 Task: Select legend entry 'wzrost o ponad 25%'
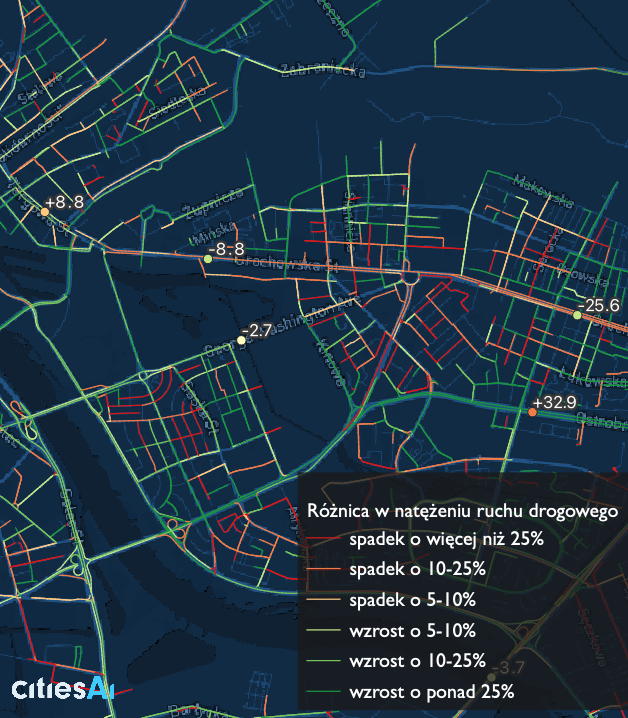[x=432, y=691]
